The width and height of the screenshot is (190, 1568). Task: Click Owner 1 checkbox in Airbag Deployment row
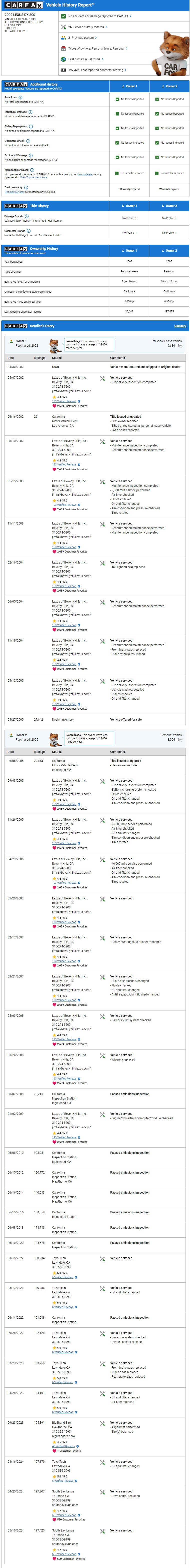click(x=117, y=128)
